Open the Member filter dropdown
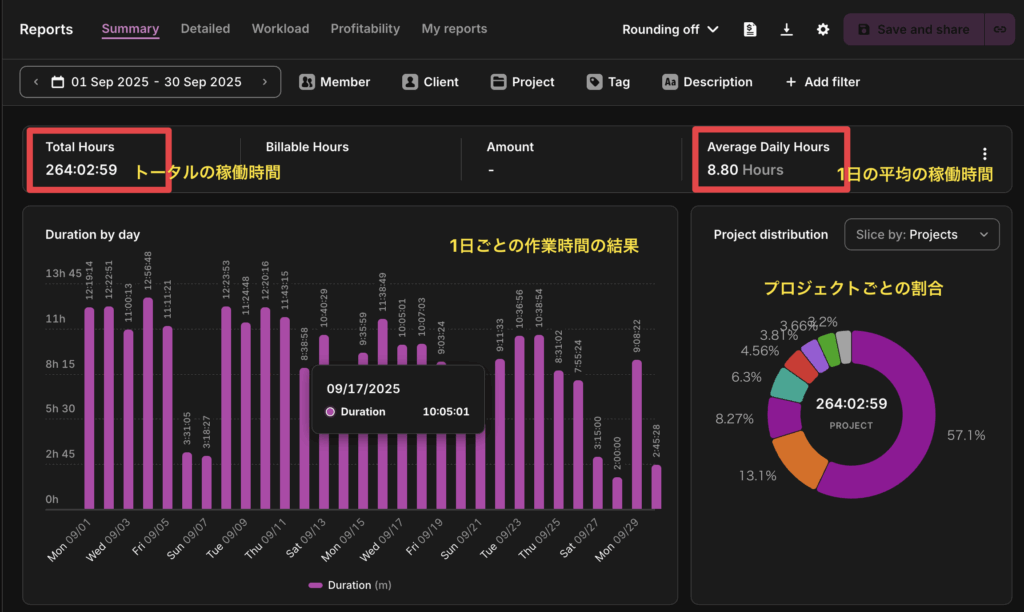Screen dimensions: 1024x612 334,82
